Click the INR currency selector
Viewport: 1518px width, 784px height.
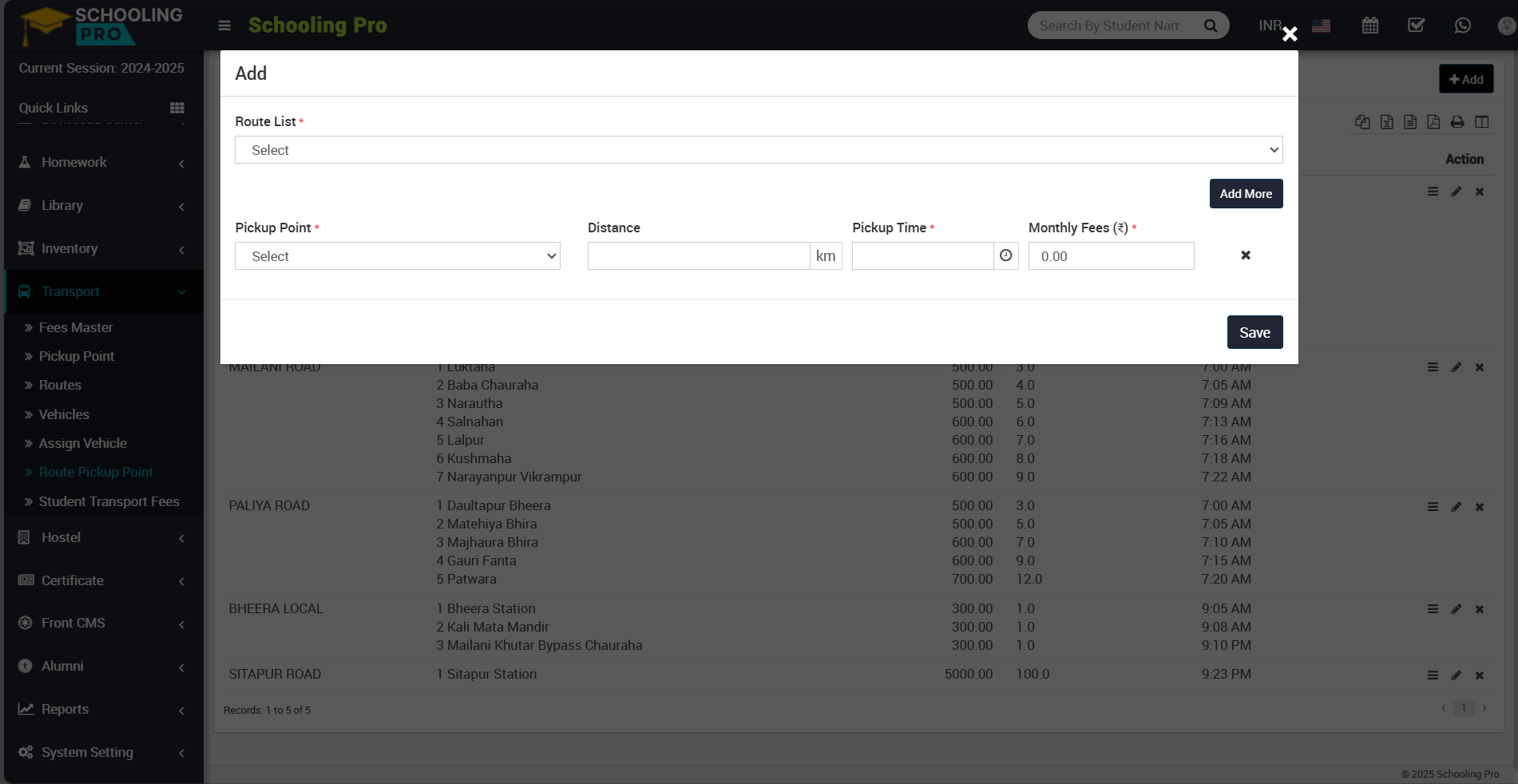1270,26
